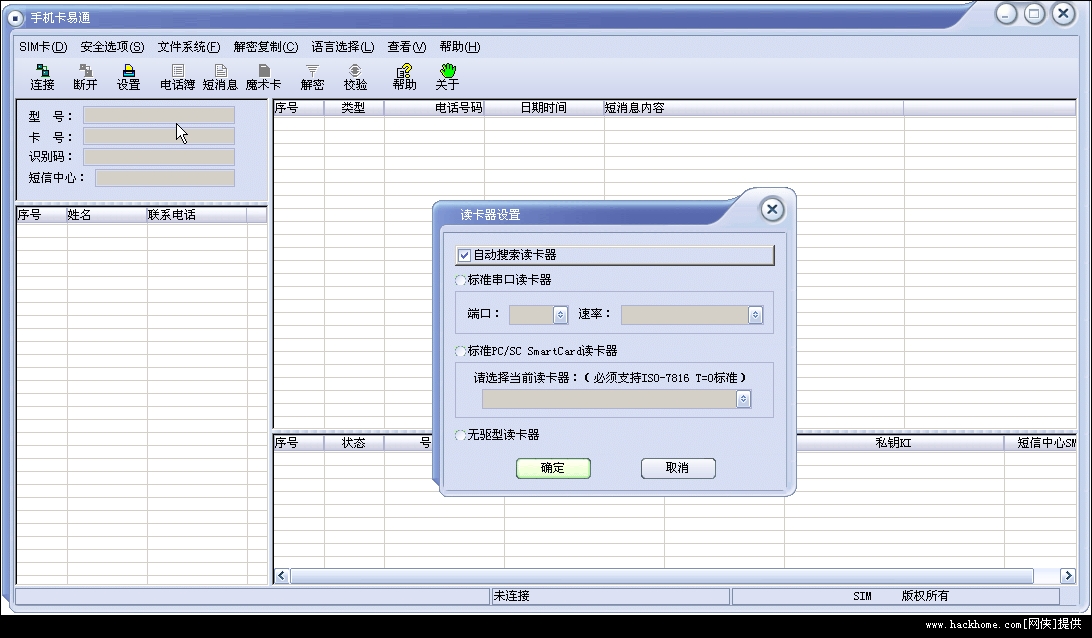Click the 短信中心 input field
The image size is (1092, 638).
click(x=165, y=178)
